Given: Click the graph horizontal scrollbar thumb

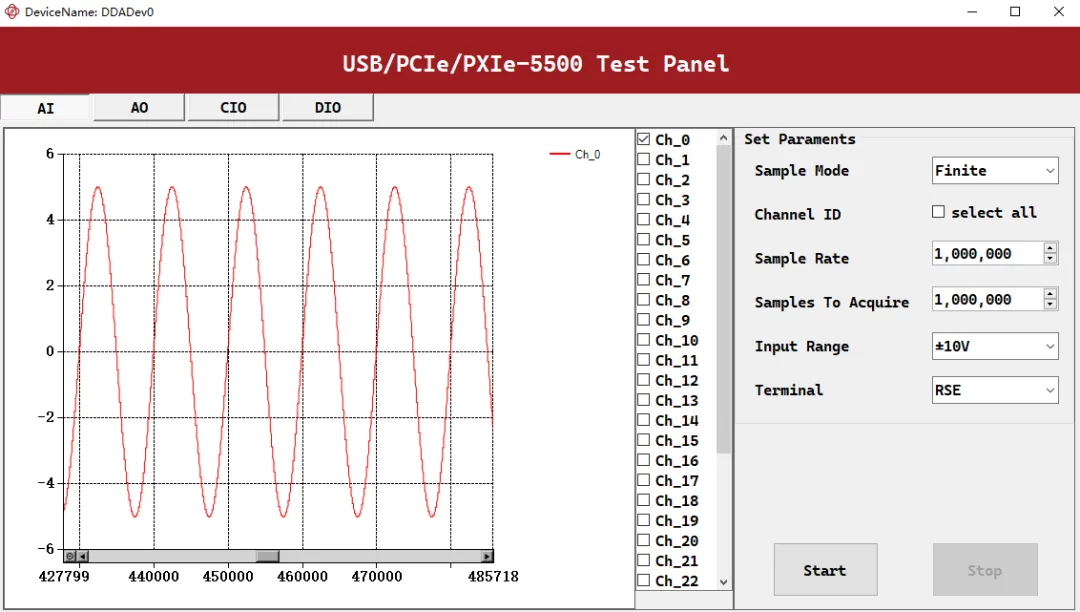Looking at the screenshot, I should [x=267, y=556].
